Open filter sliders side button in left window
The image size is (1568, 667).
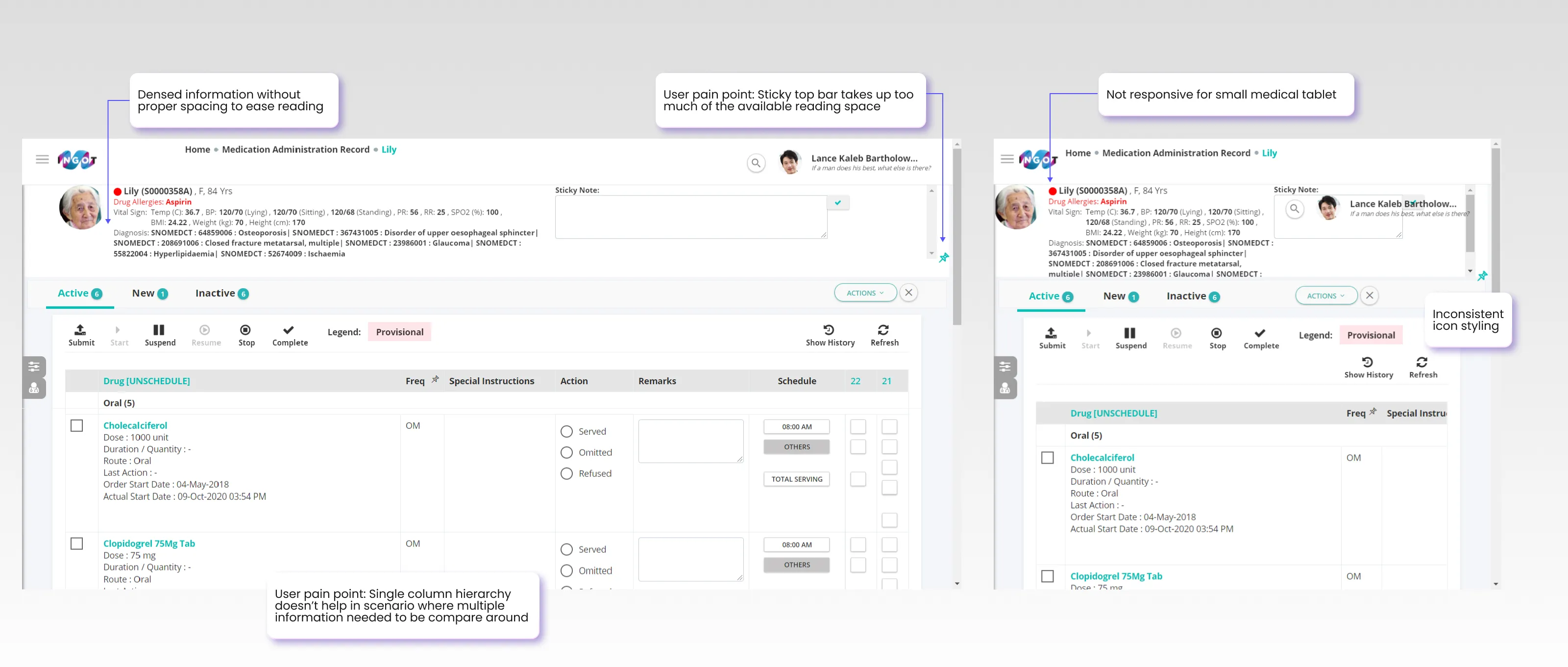34,367
